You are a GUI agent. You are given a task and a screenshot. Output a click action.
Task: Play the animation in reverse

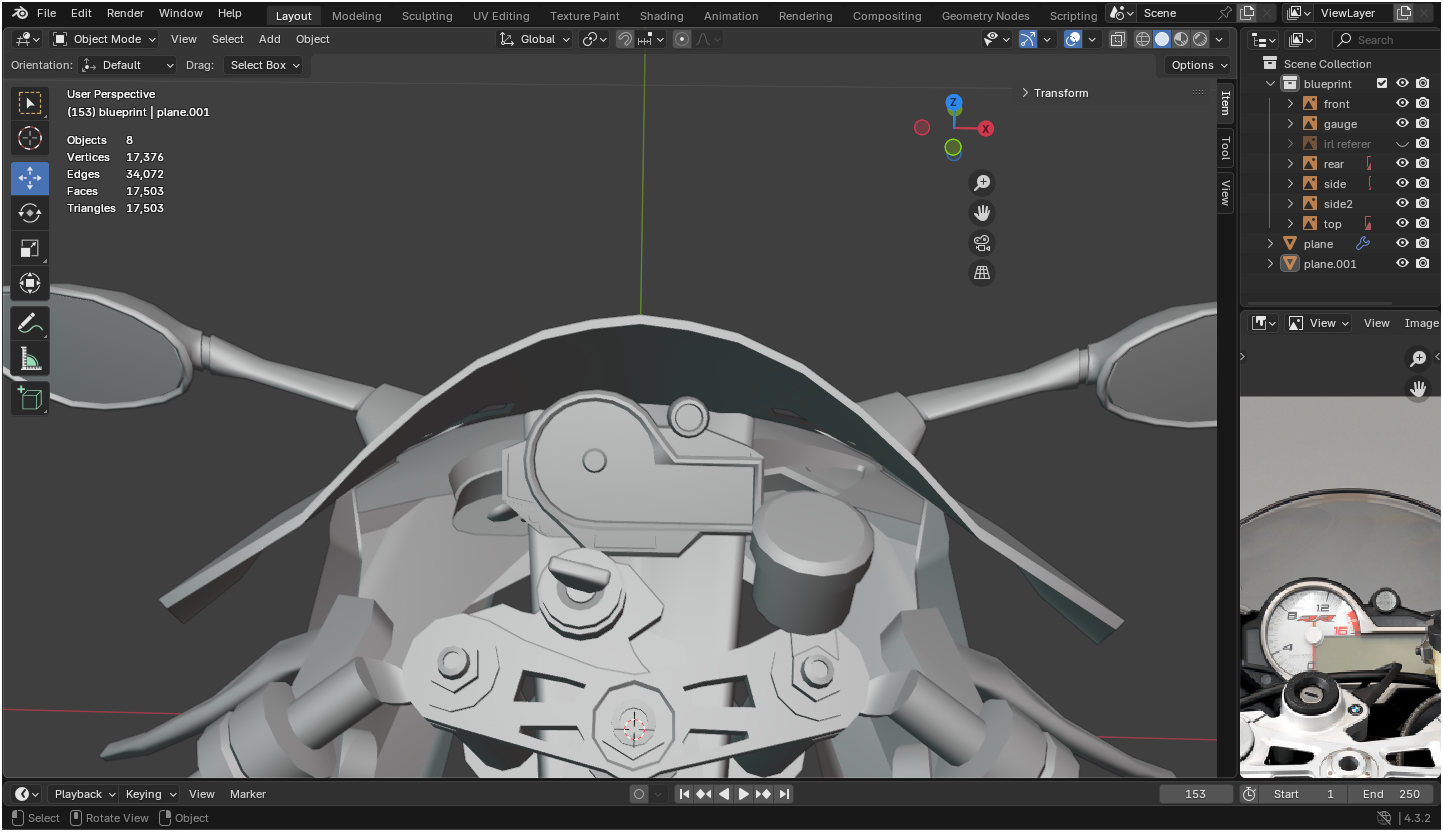[x=724, y=794]
